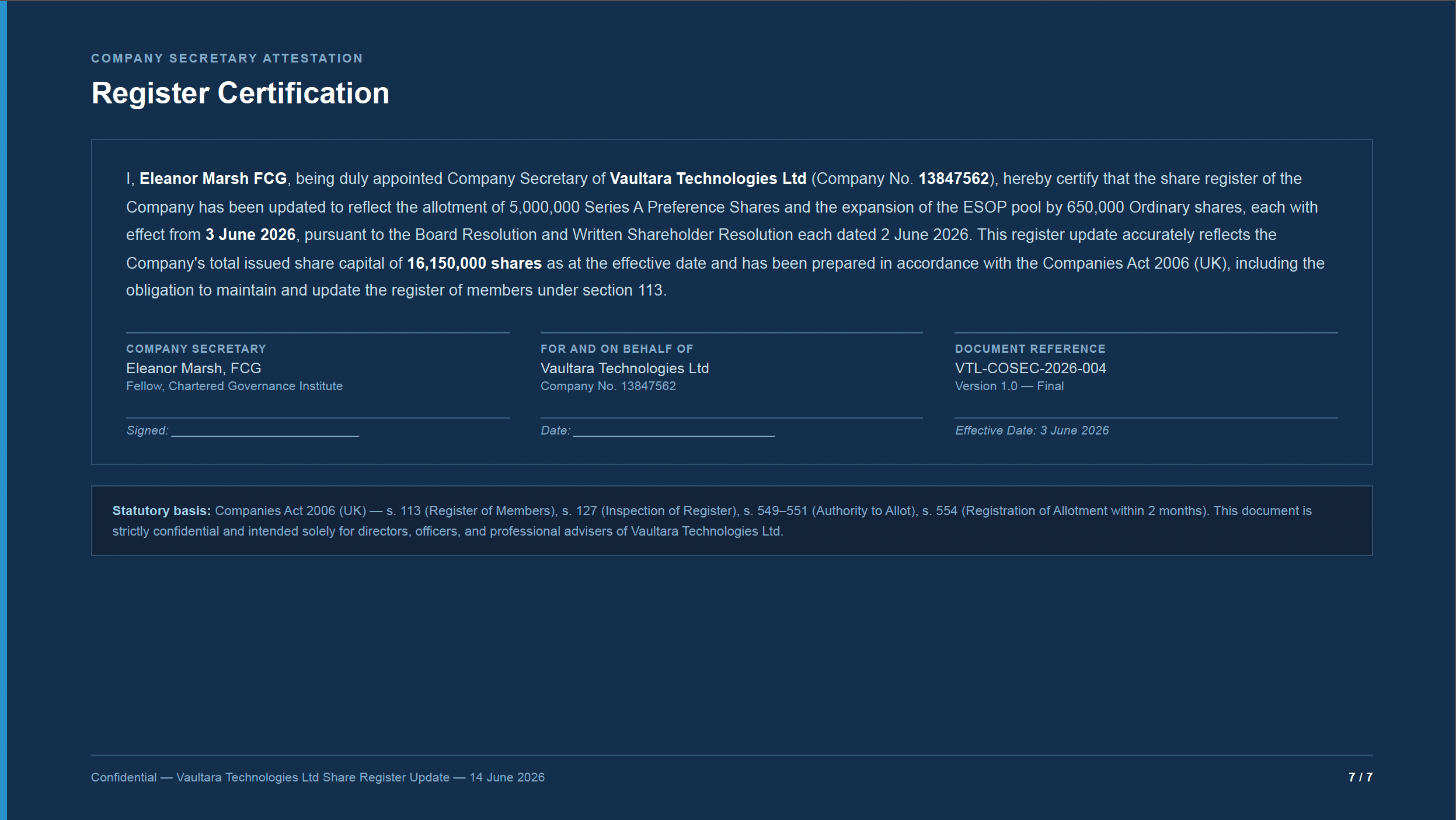Click the bold date 3 June 2026
Image resolution: width=1456 pixels, height=820 pixels.
pos(250,235)
